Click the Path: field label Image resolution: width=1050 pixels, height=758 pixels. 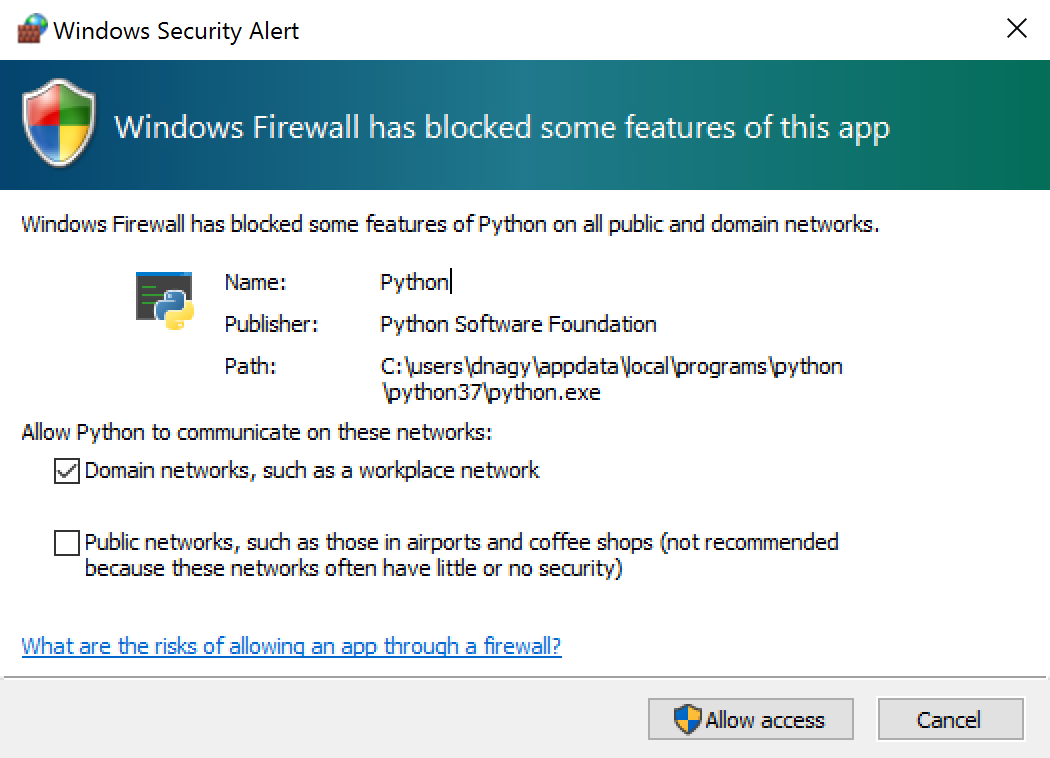point(250,367)
